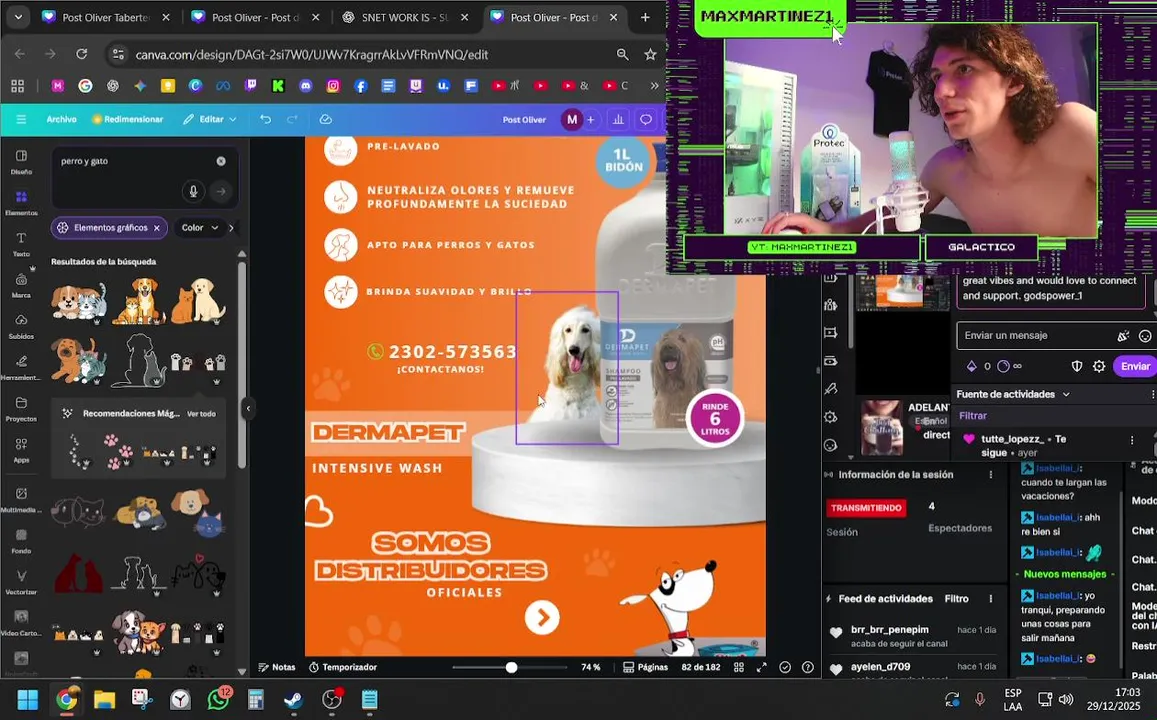Screen dimensions: 1157x720
Task: Click the Filtrar link in activity source
Action: (973, 416)
